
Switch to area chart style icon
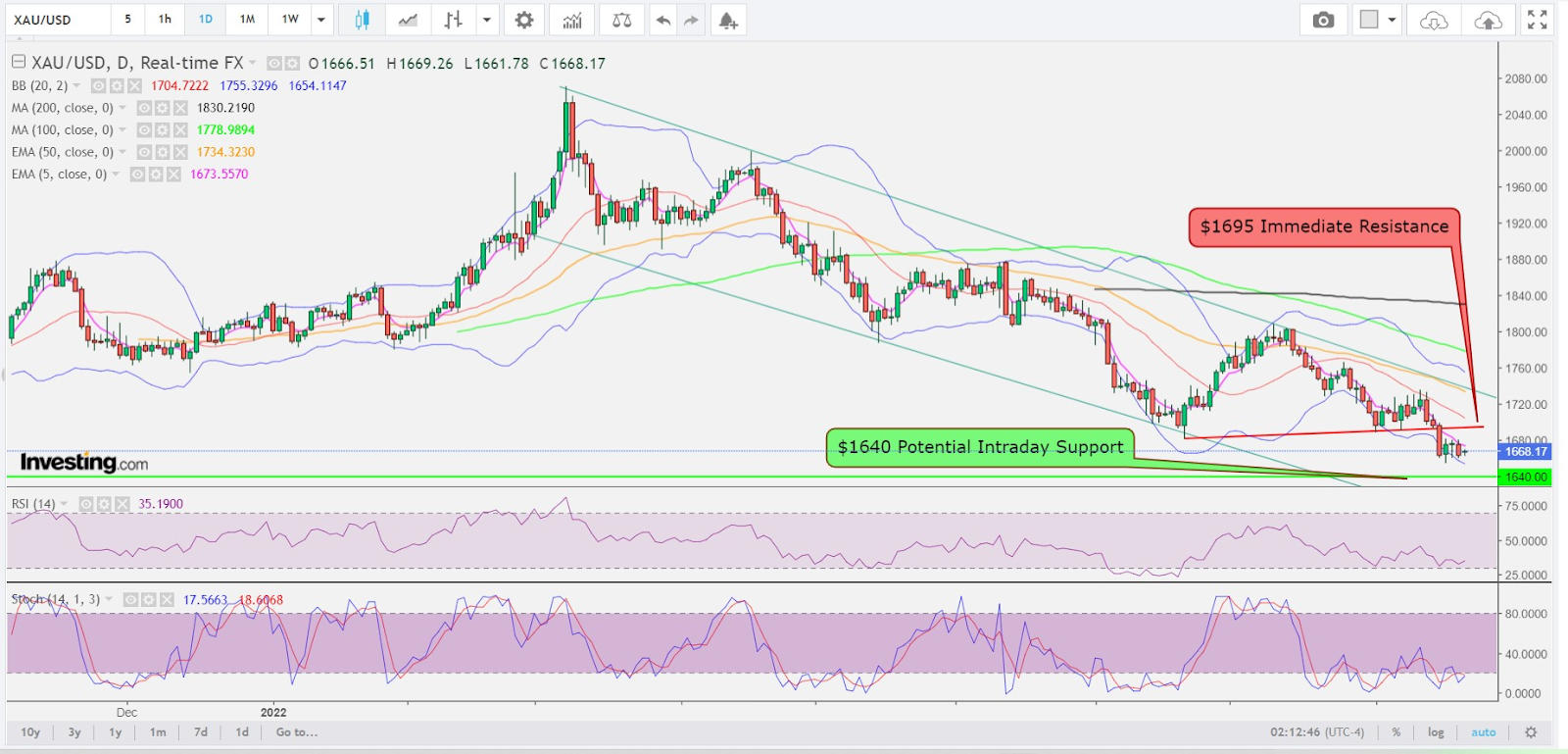click(408, 20)
